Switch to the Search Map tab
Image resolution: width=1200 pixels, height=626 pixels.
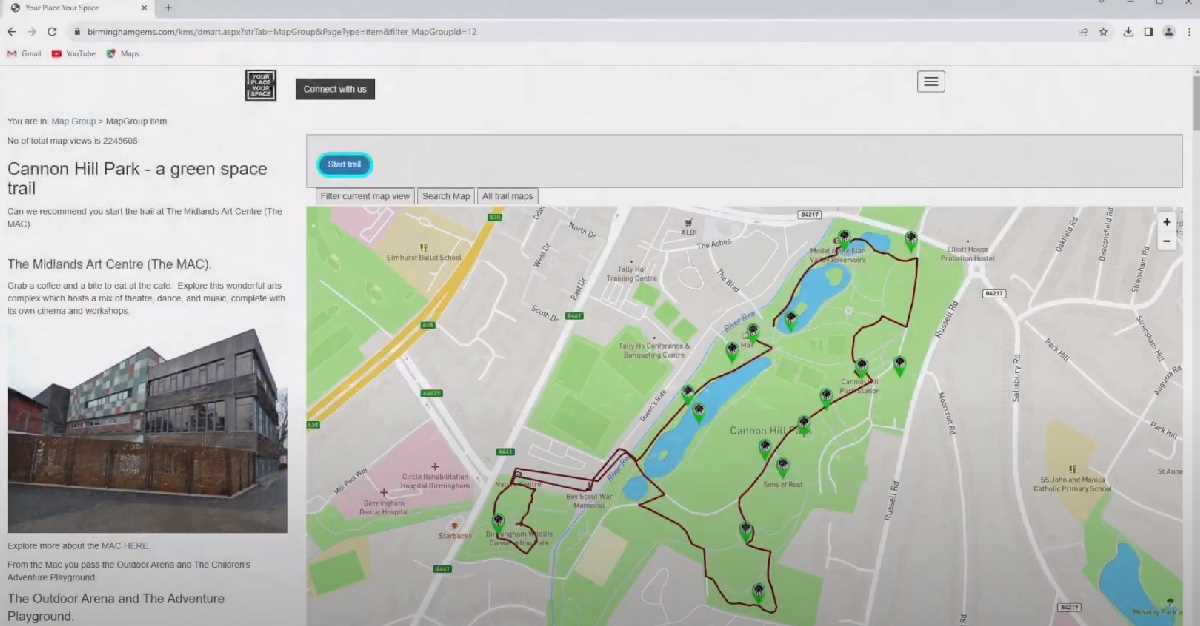click(446, 196)
